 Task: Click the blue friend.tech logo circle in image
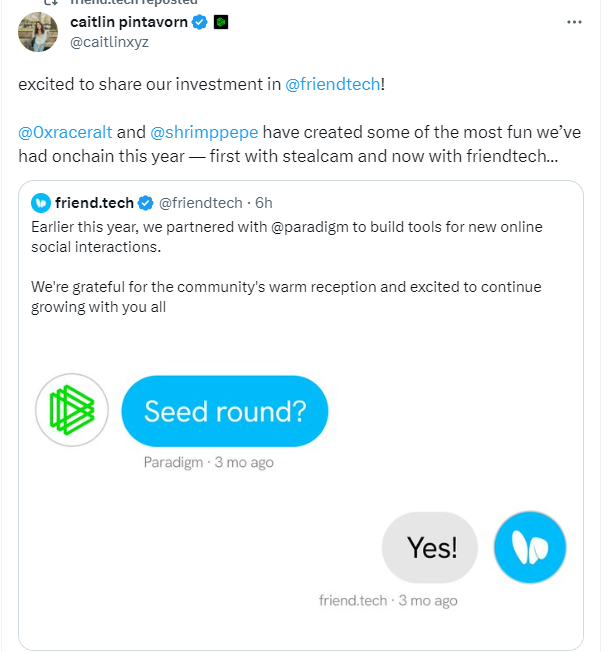coord(530,547)
